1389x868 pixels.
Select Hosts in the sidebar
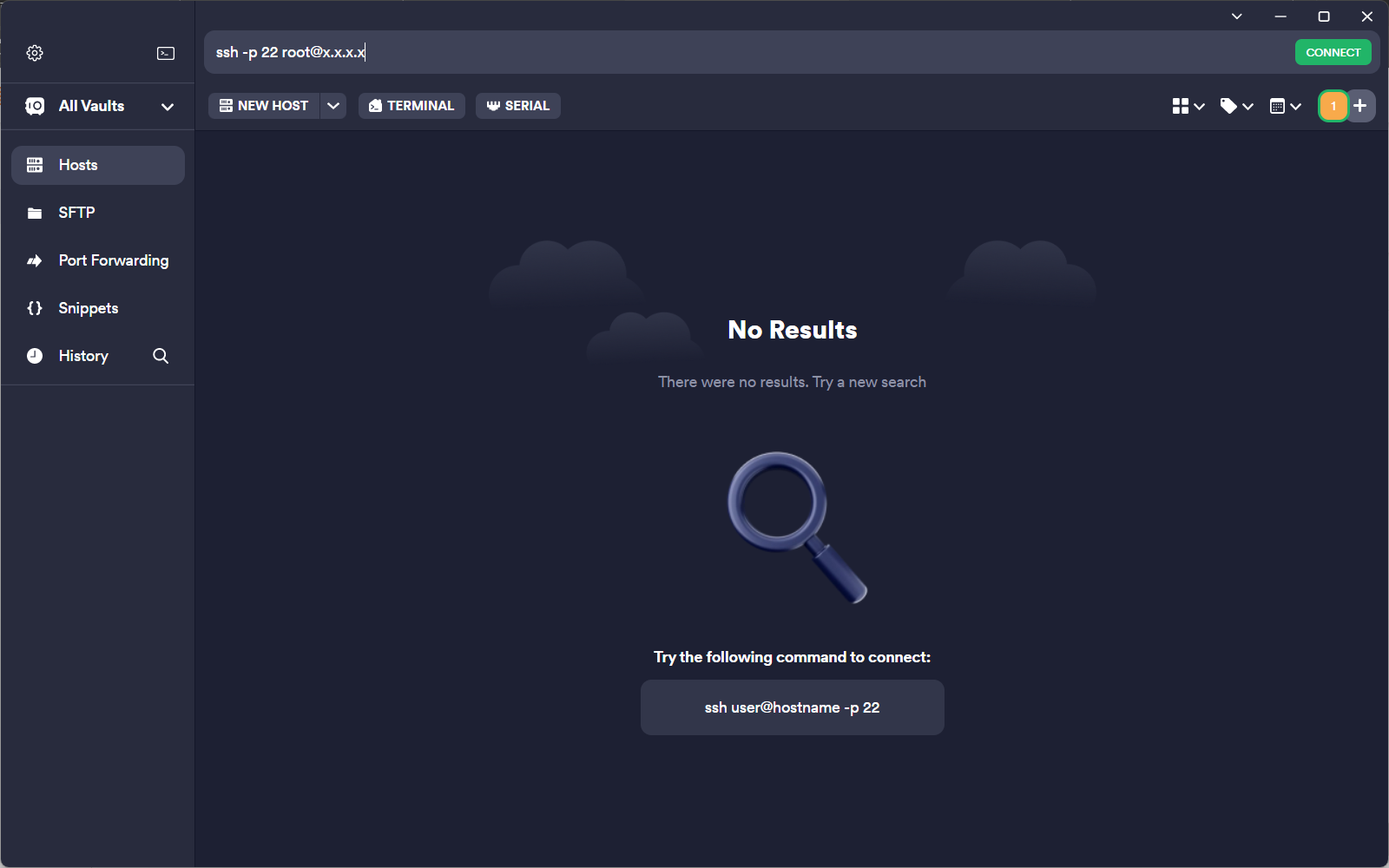tap(97, 165)
